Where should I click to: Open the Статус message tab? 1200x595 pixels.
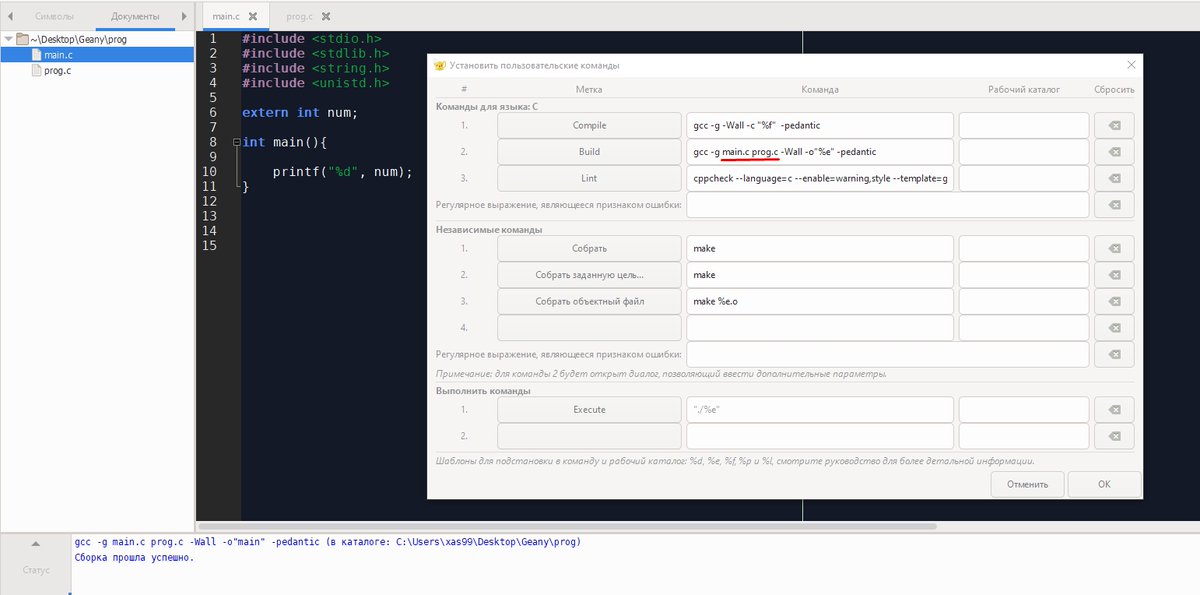(35, 570)
